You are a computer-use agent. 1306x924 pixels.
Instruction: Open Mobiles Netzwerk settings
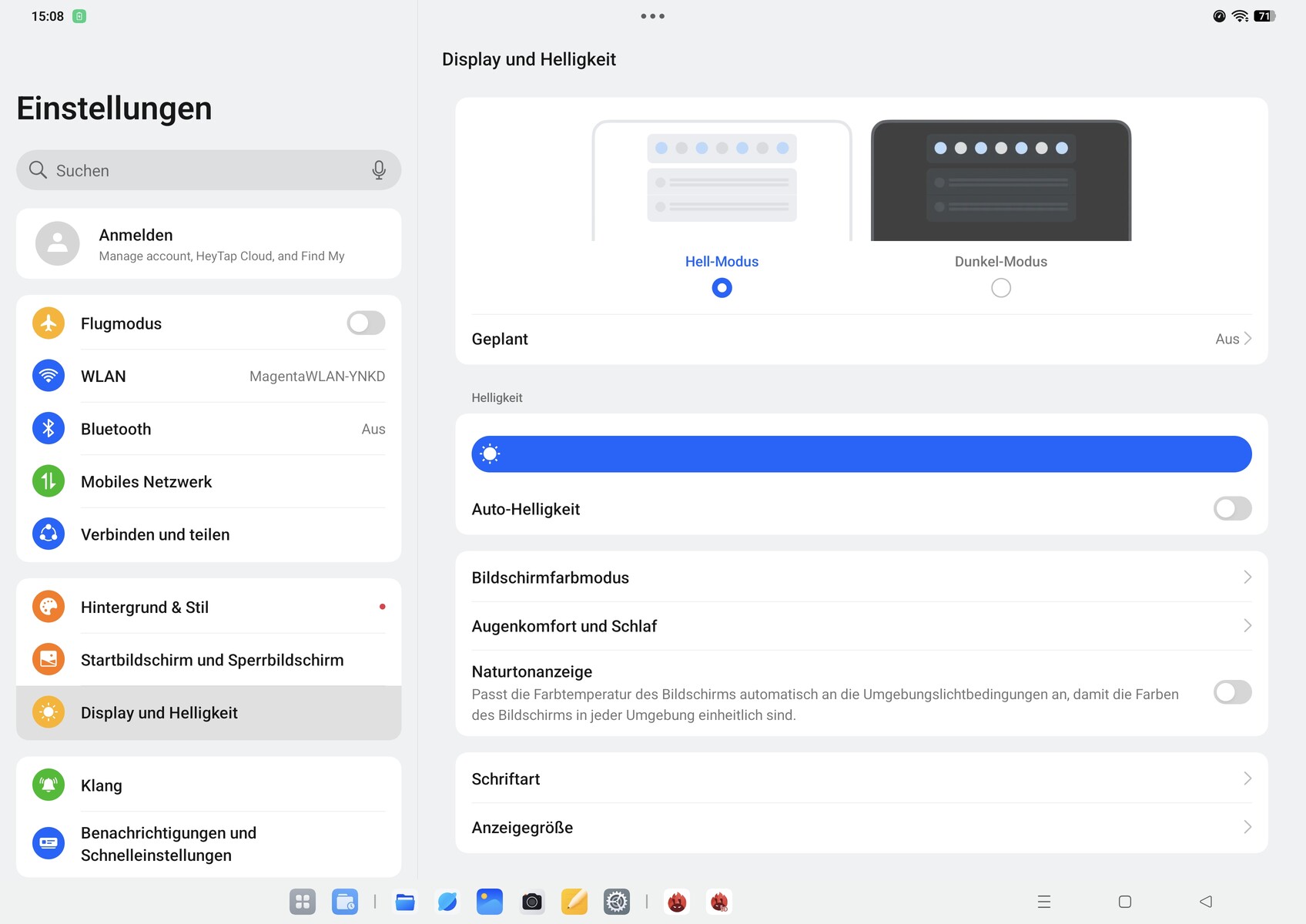click(209, 481)
